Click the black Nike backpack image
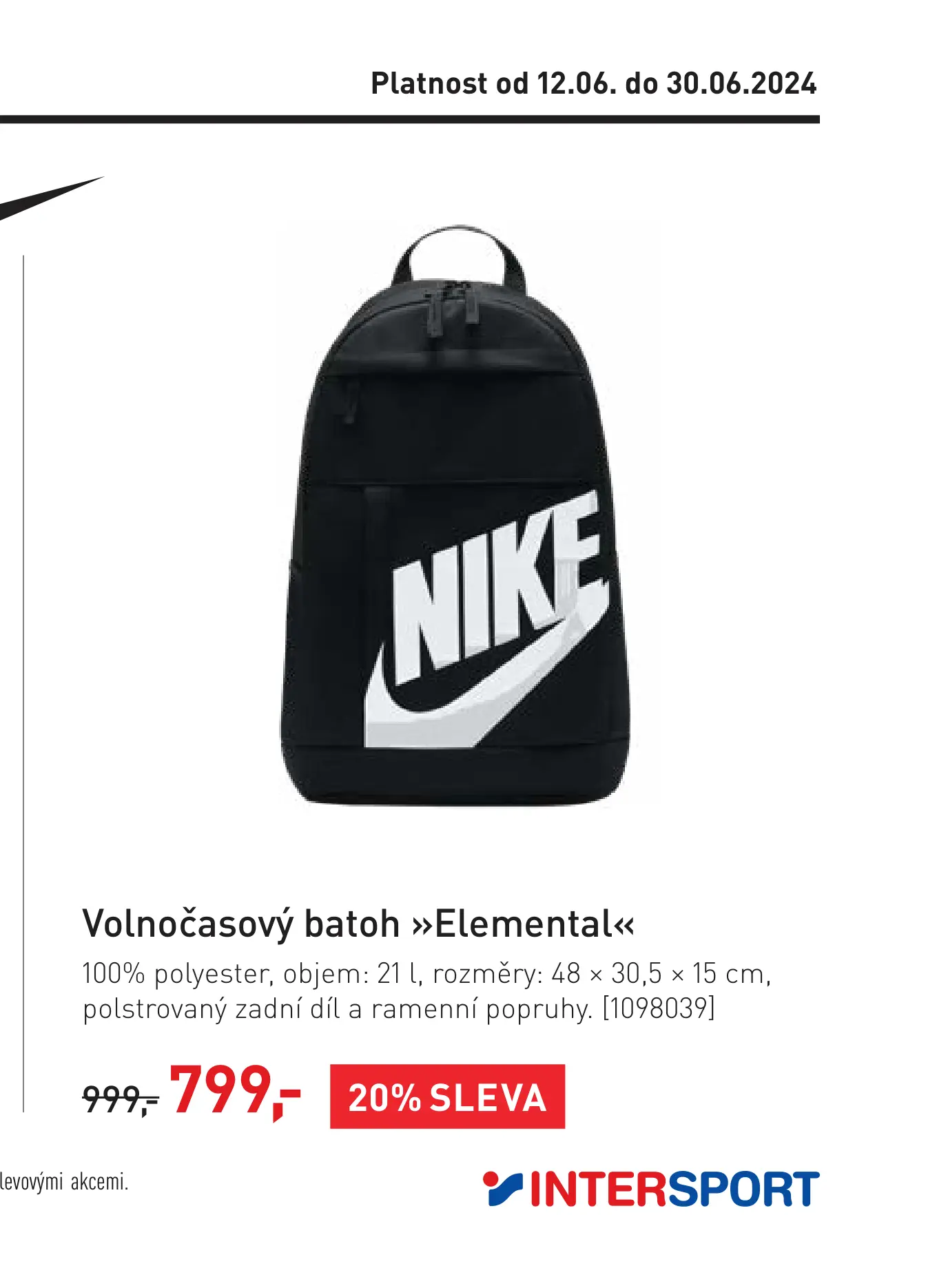This screenshot has width=937, height=1288. [455, 515]
